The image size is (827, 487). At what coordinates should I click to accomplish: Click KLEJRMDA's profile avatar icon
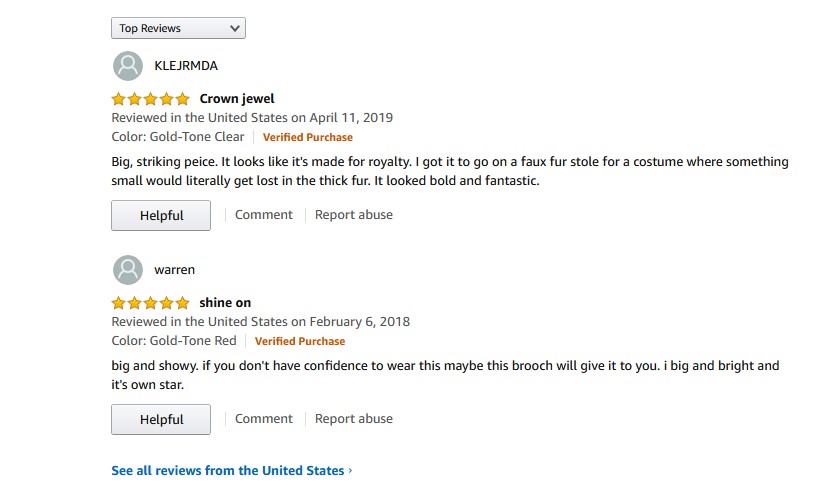(x=127, y=66)
